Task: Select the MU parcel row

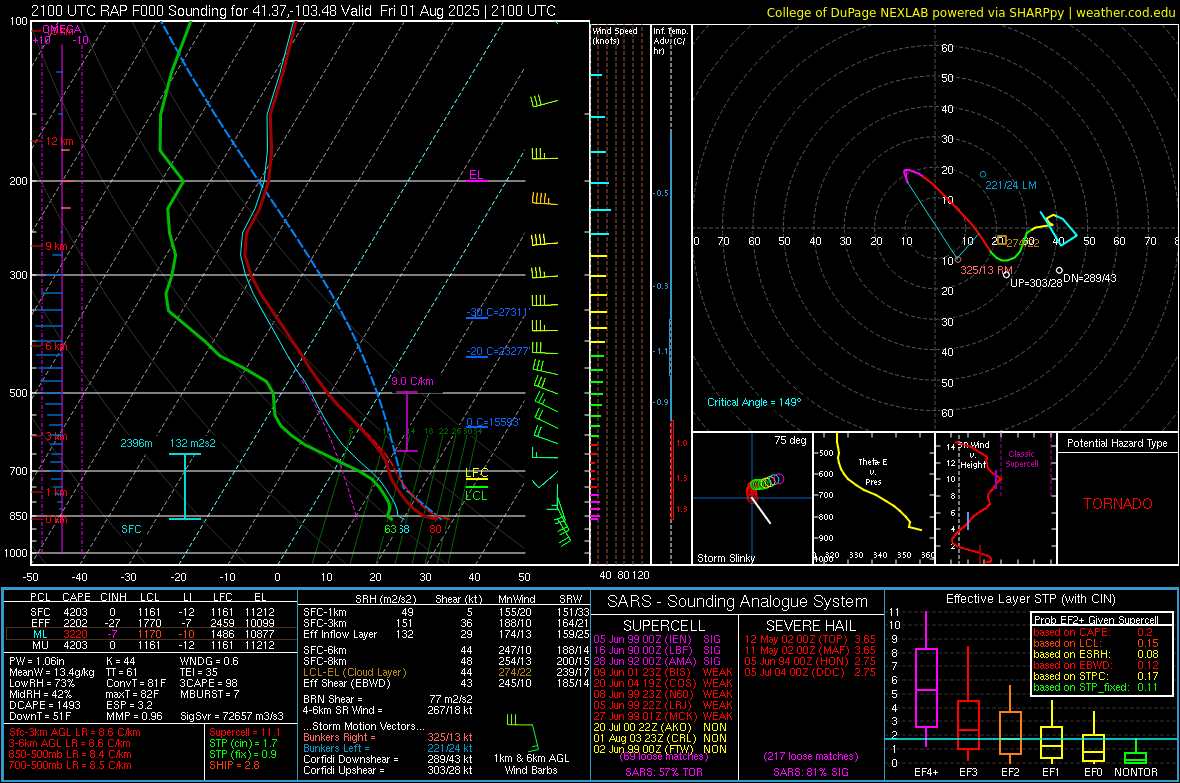Action: pyautogui.click(x=151, y=644)
